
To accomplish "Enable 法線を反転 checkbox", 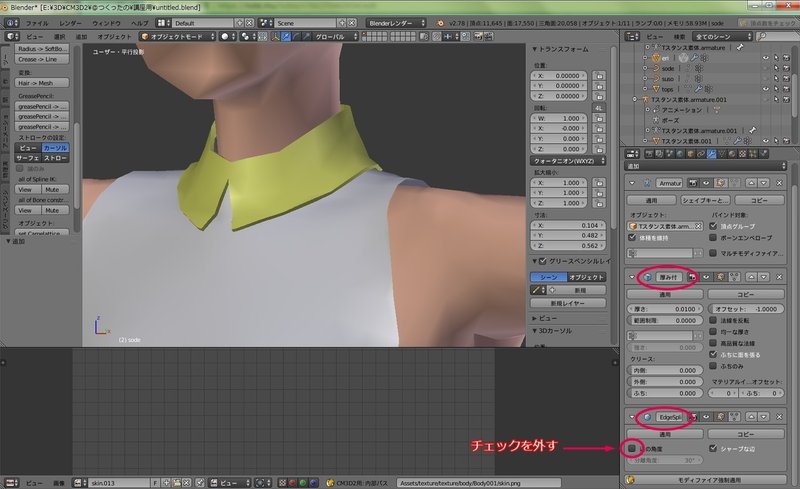I will (x=713, y=320).
